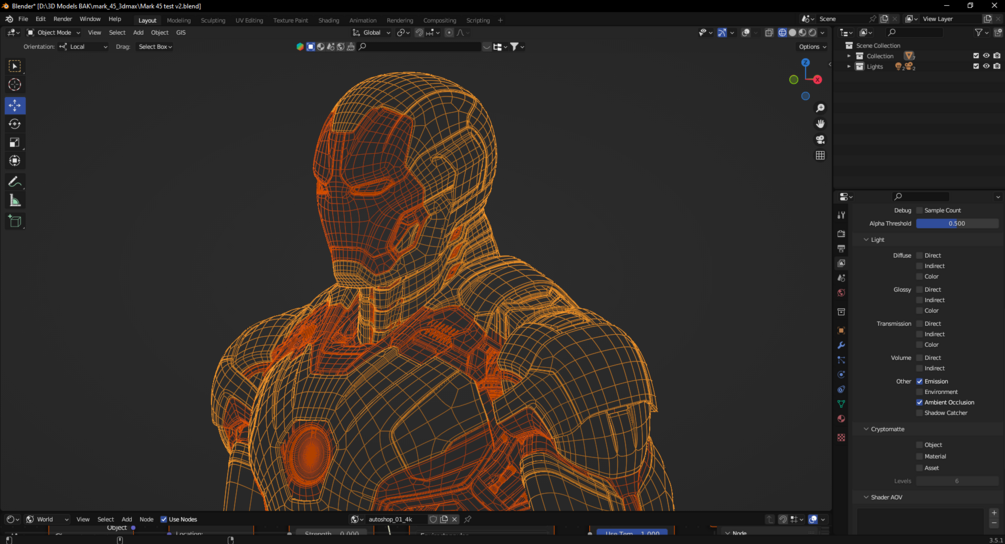Enable Transmission Color pass

[x=919, y=345]
